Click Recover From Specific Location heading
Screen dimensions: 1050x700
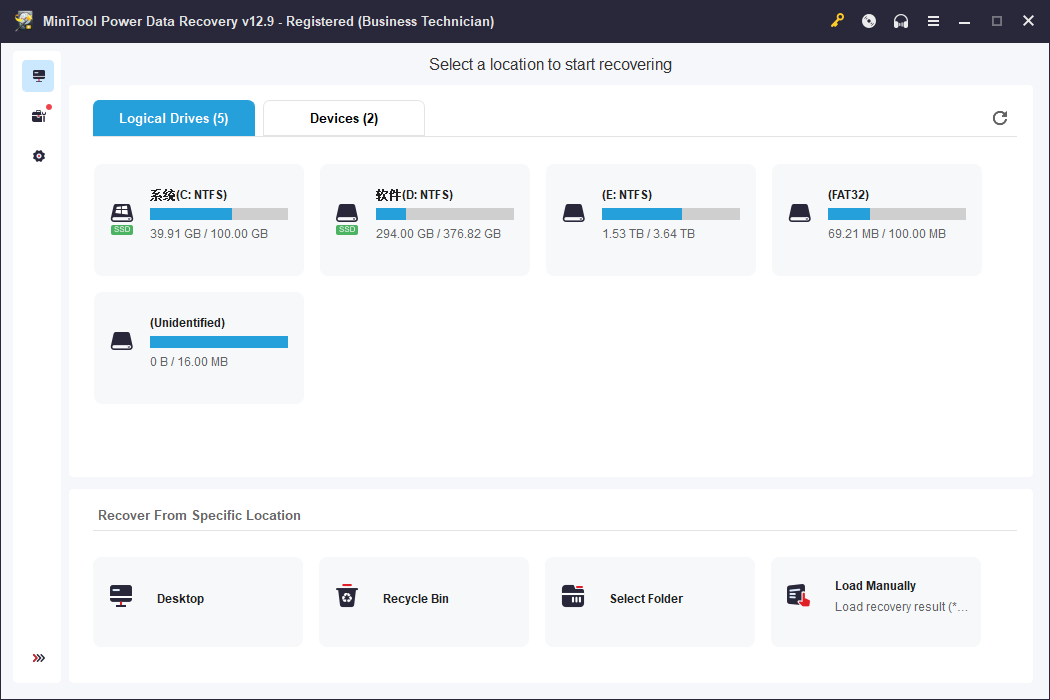[x=200, y=515]
